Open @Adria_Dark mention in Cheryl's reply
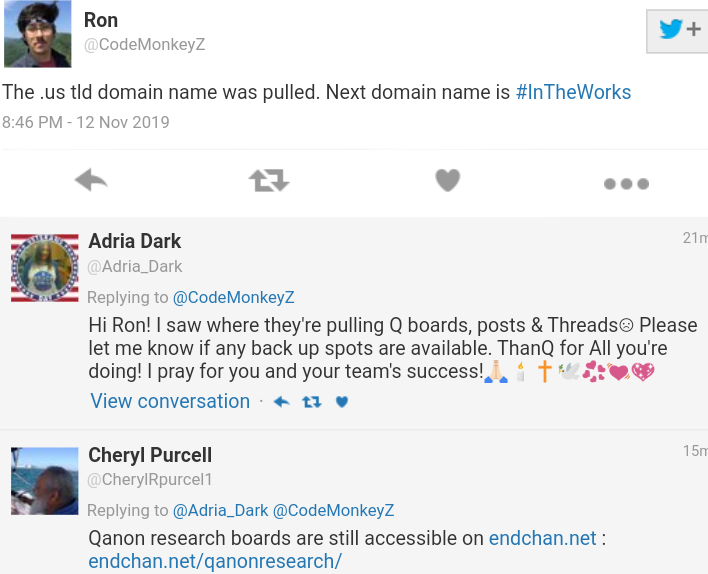The height and width of the screenshot is (574, 708). pyautogui.click(x=220, y=510)
